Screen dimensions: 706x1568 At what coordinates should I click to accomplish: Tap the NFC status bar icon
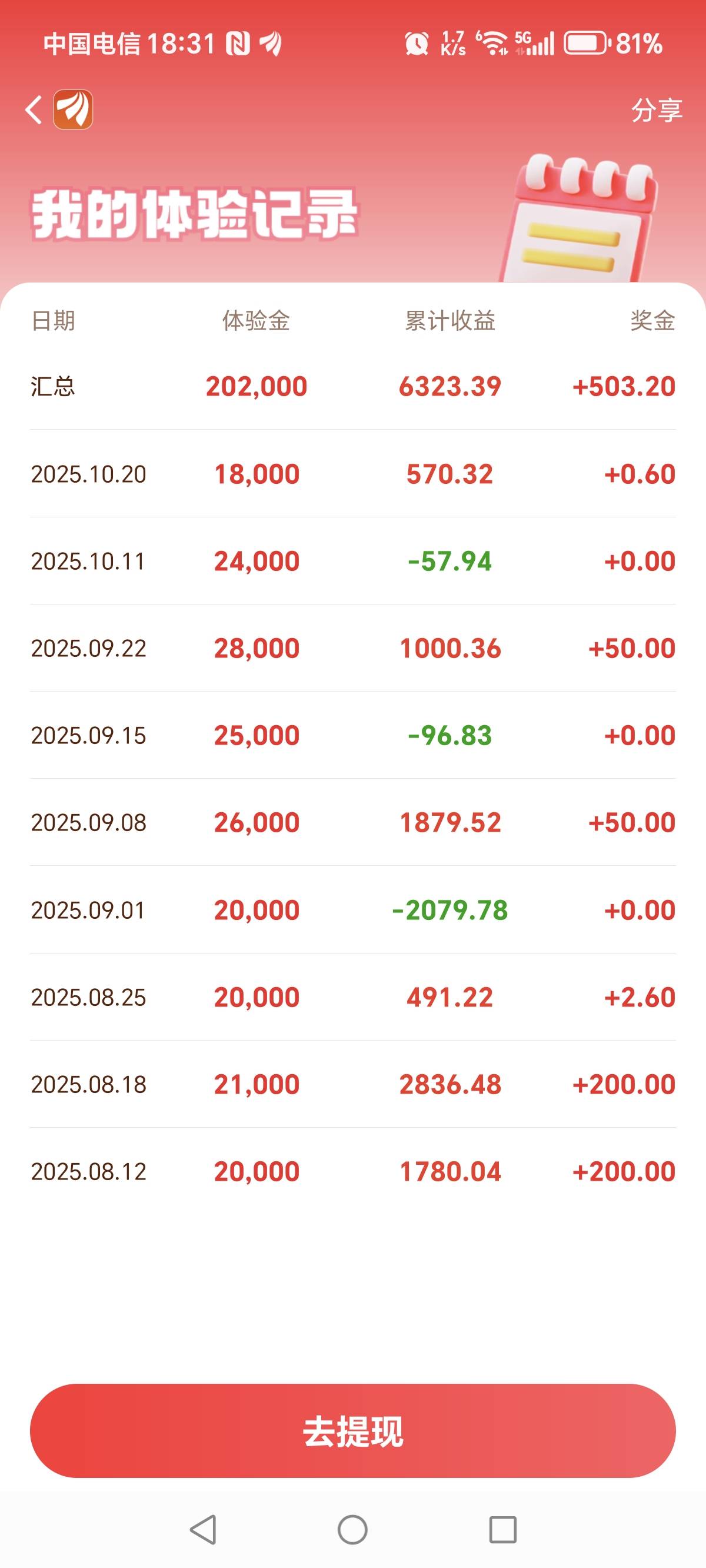[x=238, y=44]
